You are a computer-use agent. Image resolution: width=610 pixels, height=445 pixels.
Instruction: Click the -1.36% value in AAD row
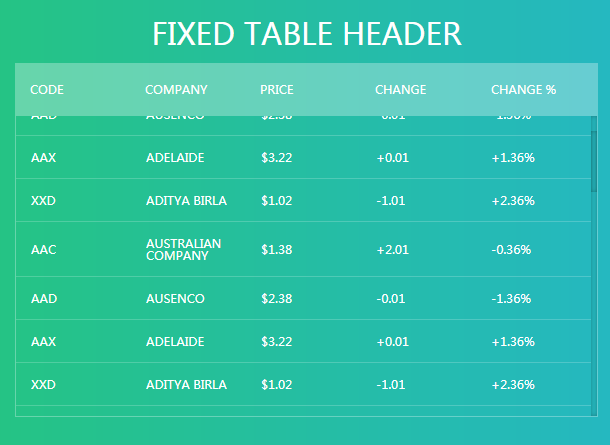(511, 298)
